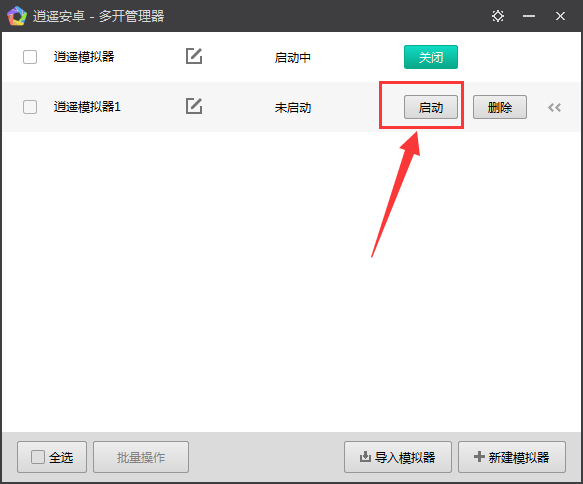Create a new emulator via 新建模拟器

coord(512,457)
